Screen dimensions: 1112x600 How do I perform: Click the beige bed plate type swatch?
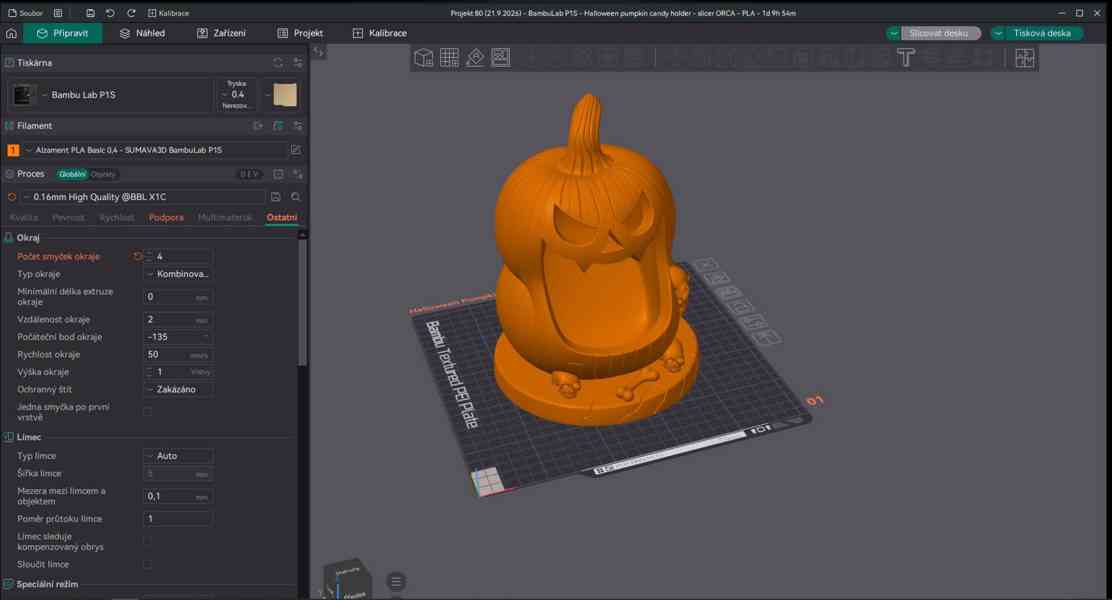285,95
